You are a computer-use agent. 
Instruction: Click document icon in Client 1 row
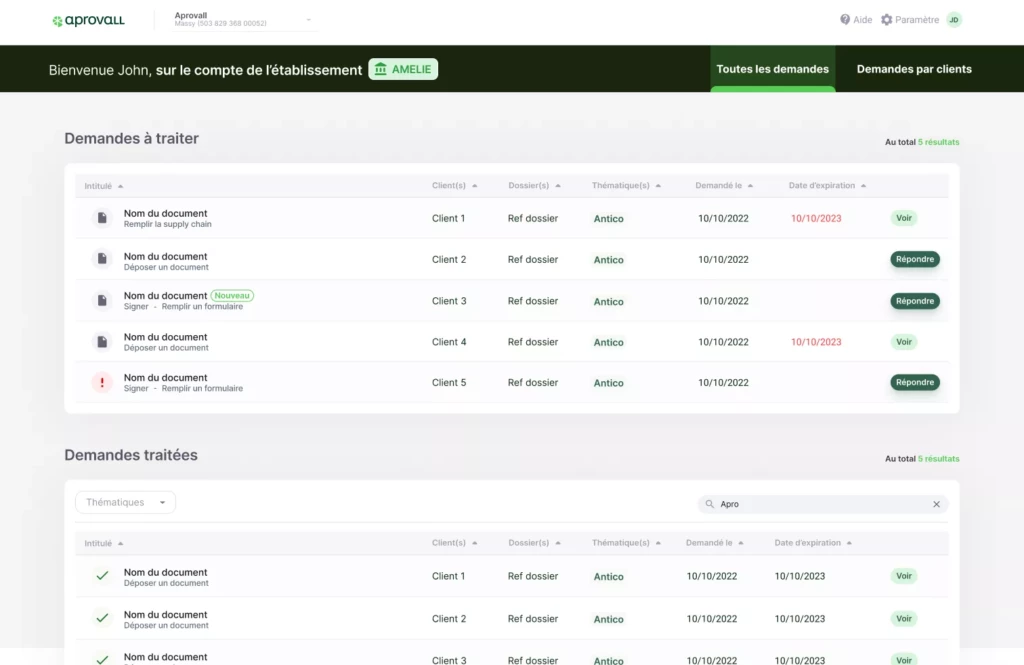(x=102, y=218)
